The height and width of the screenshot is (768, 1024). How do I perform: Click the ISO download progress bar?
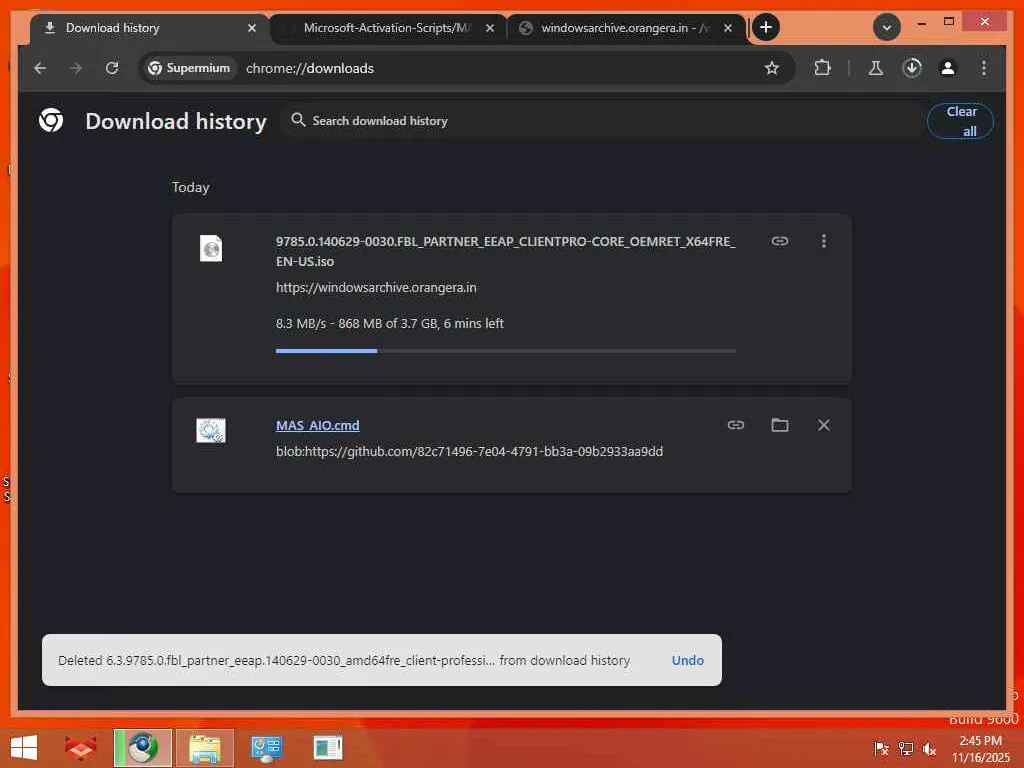tap(505, 351)
